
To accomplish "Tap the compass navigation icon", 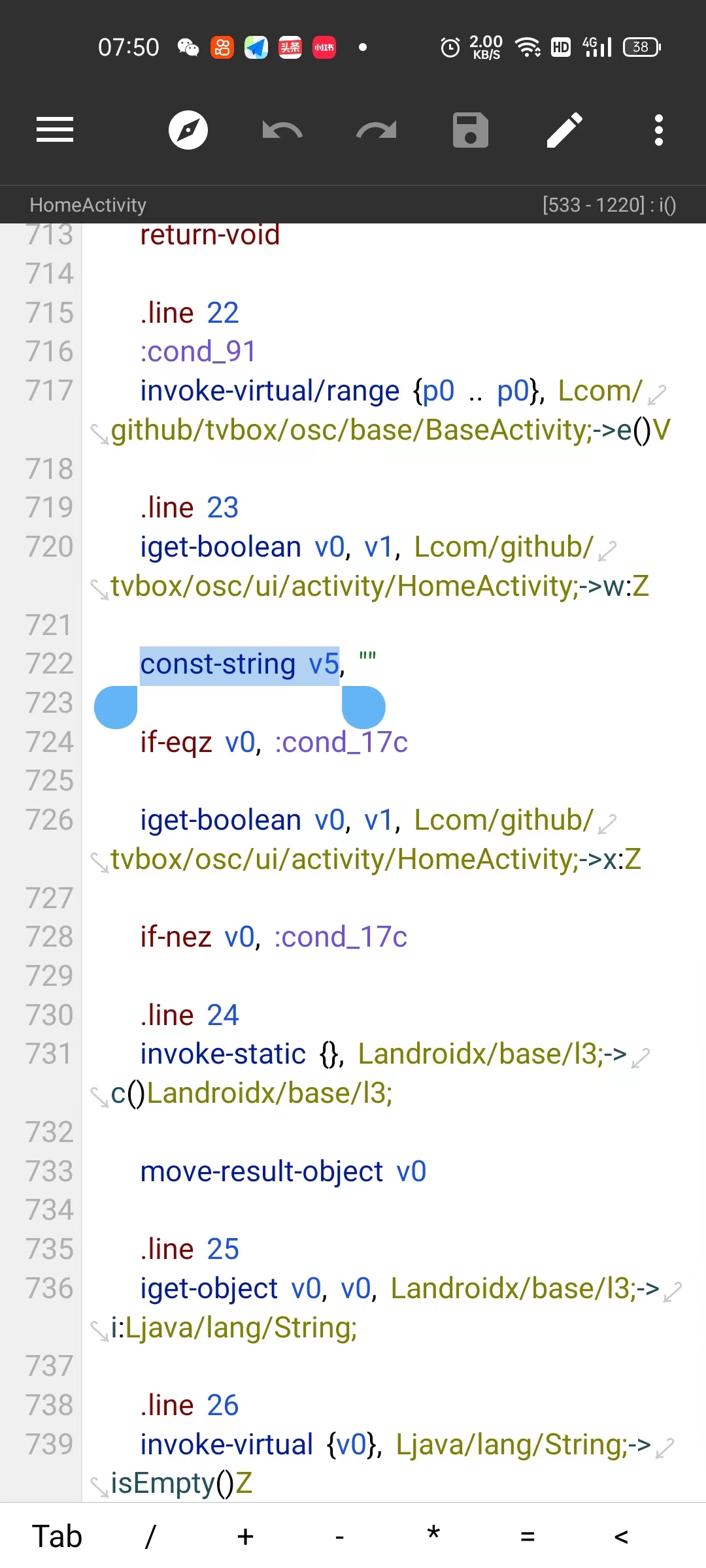I will (x=188, y=130).
